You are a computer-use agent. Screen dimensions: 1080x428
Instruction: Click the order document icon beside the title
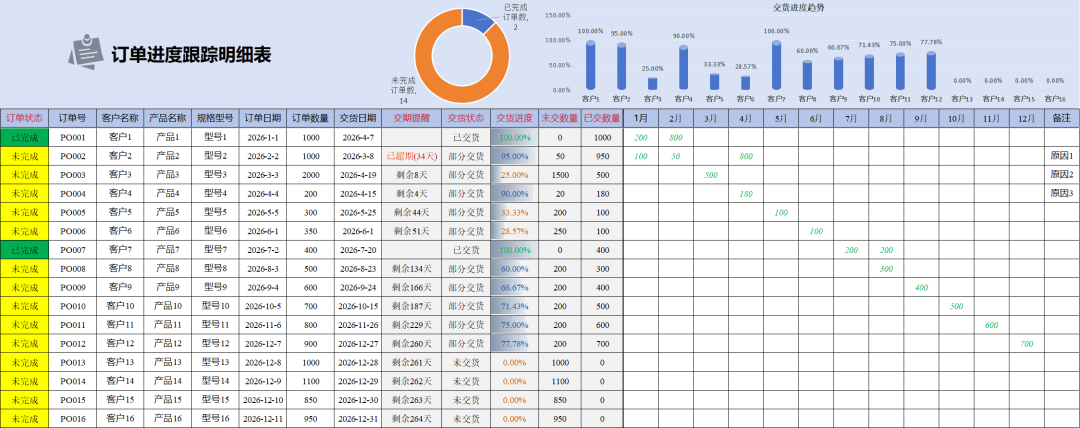pyautogui.click(x=84, y=54)
